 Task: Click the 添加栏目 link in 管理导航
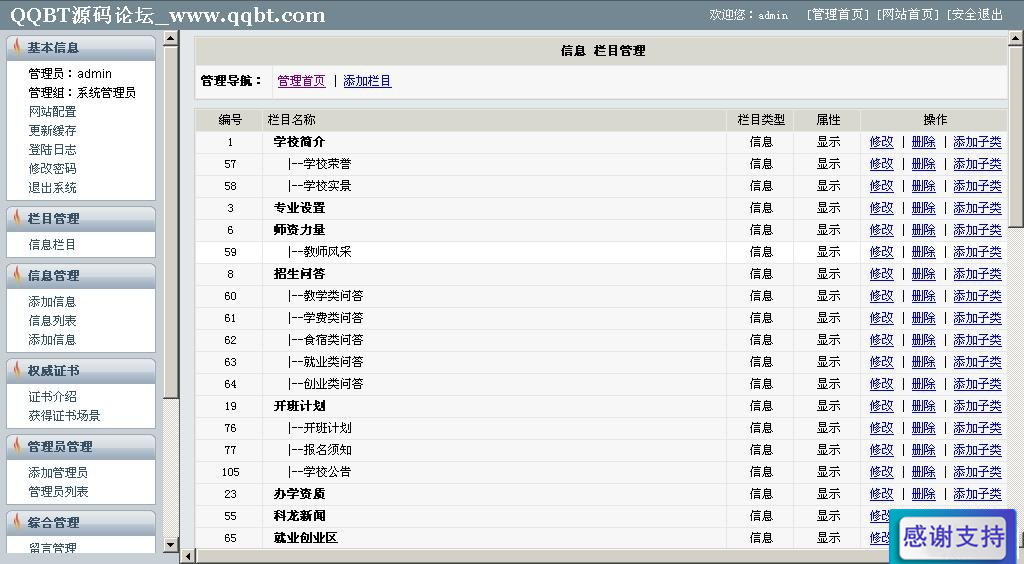(x=367, y=81)
